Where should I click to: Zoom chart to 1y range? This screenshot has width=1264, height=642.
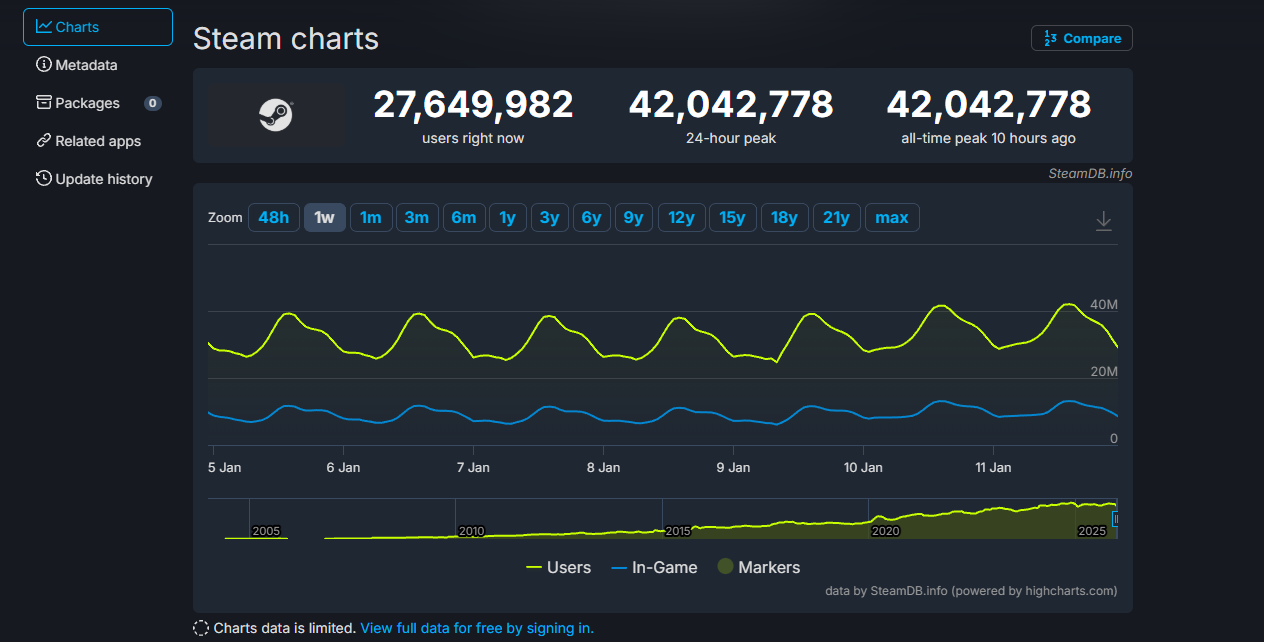click(508, 217)
